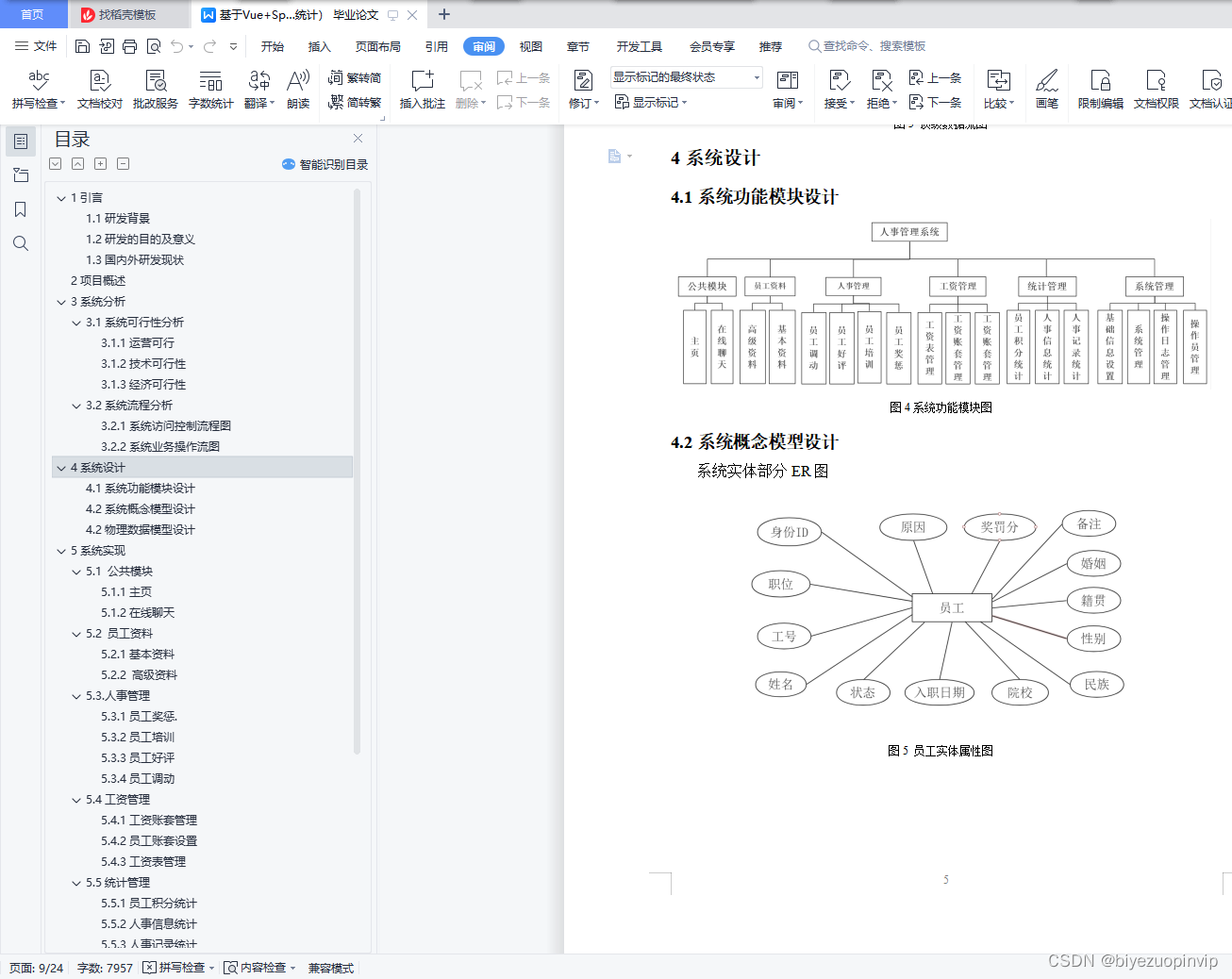Close the 目录 outline panel
The height and width of the screenshot is (979, 1232).
pyautogui.click(x=358, y=139)
